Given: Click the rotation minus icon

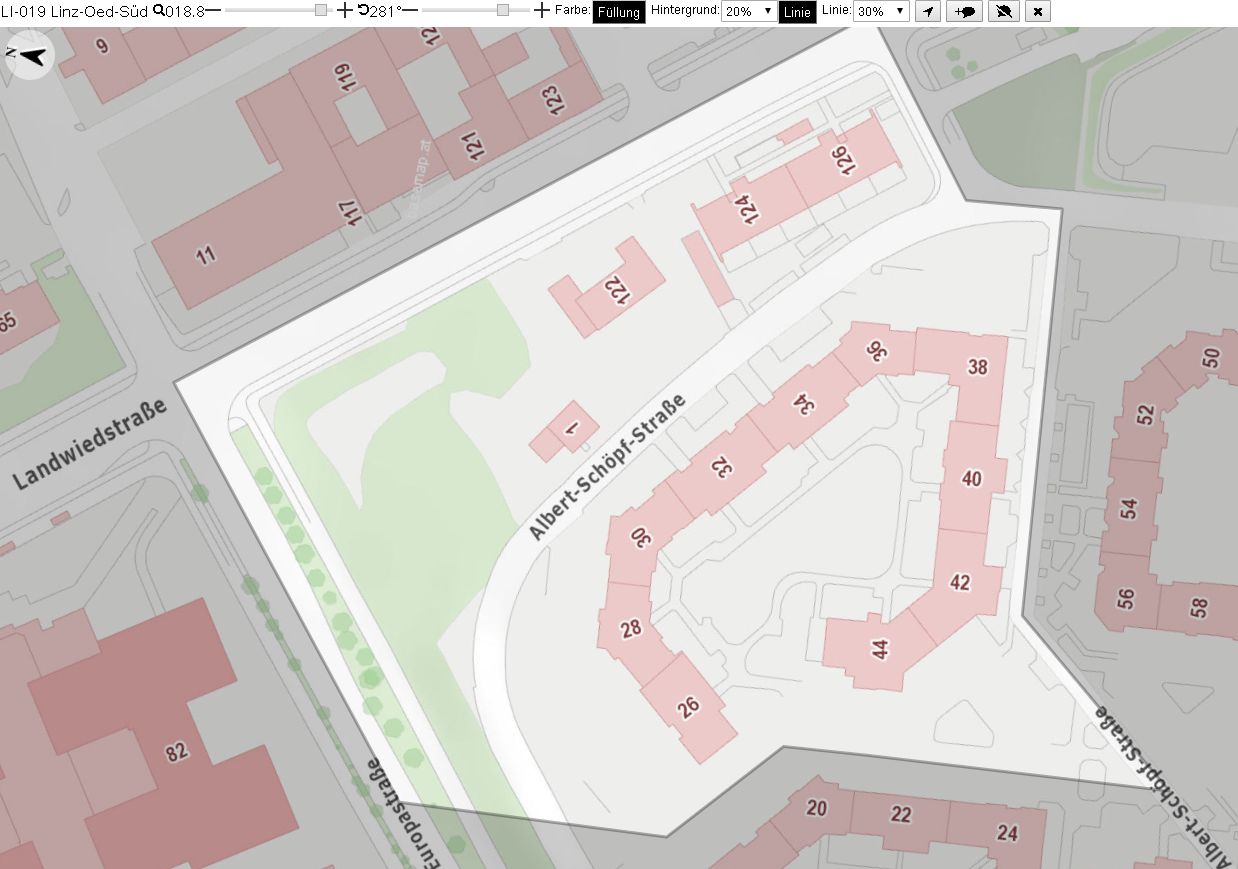Looking at the screenshot, I should [409, 11].
